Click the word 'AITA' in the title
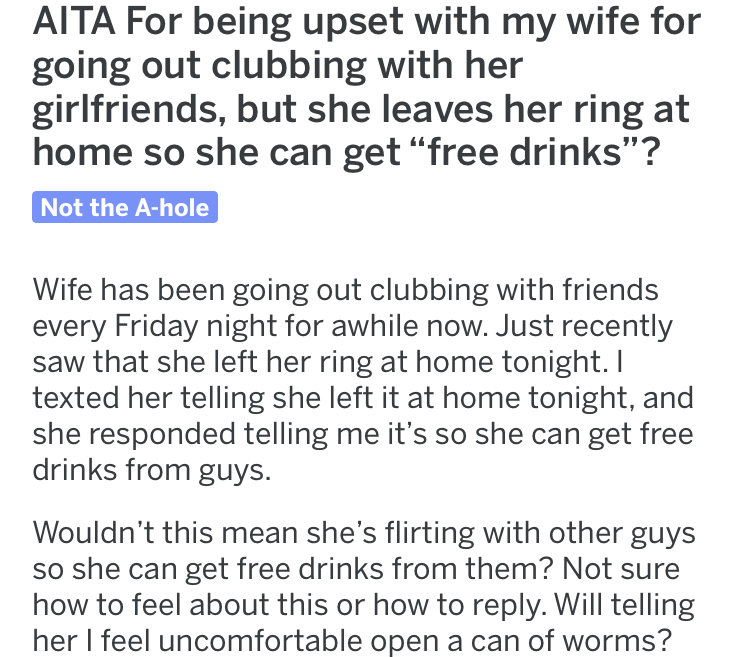 coord(74,22)
